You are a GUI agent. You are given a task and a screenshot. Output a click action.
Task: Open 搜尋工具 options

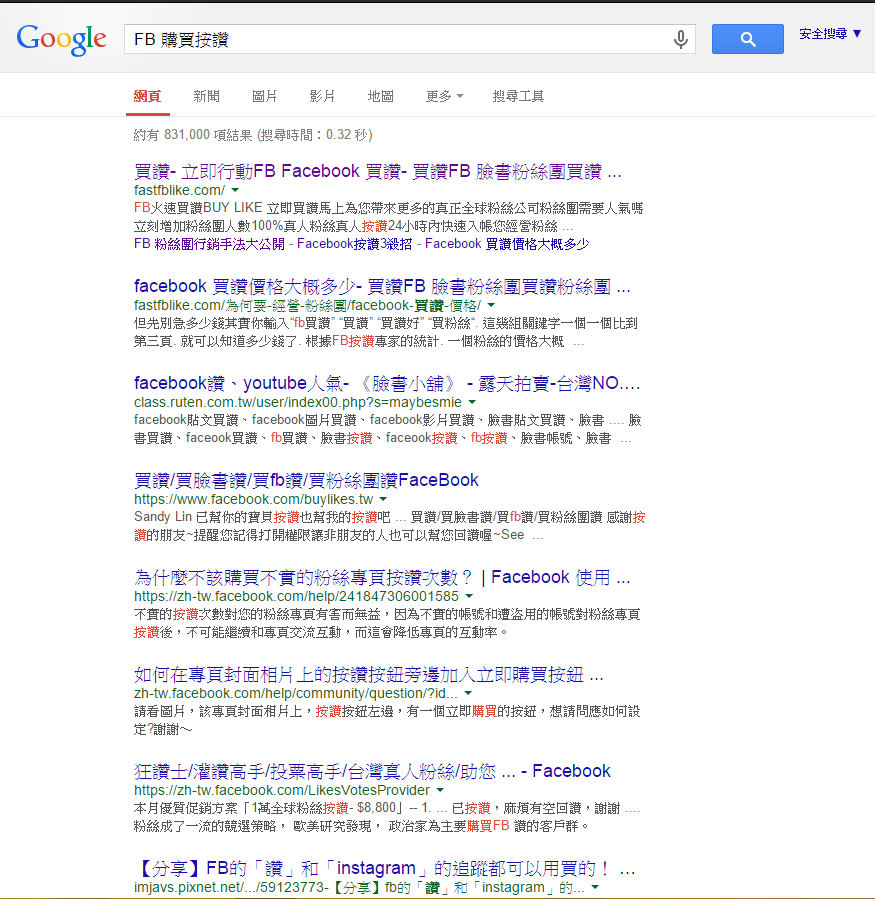point(518,96)
